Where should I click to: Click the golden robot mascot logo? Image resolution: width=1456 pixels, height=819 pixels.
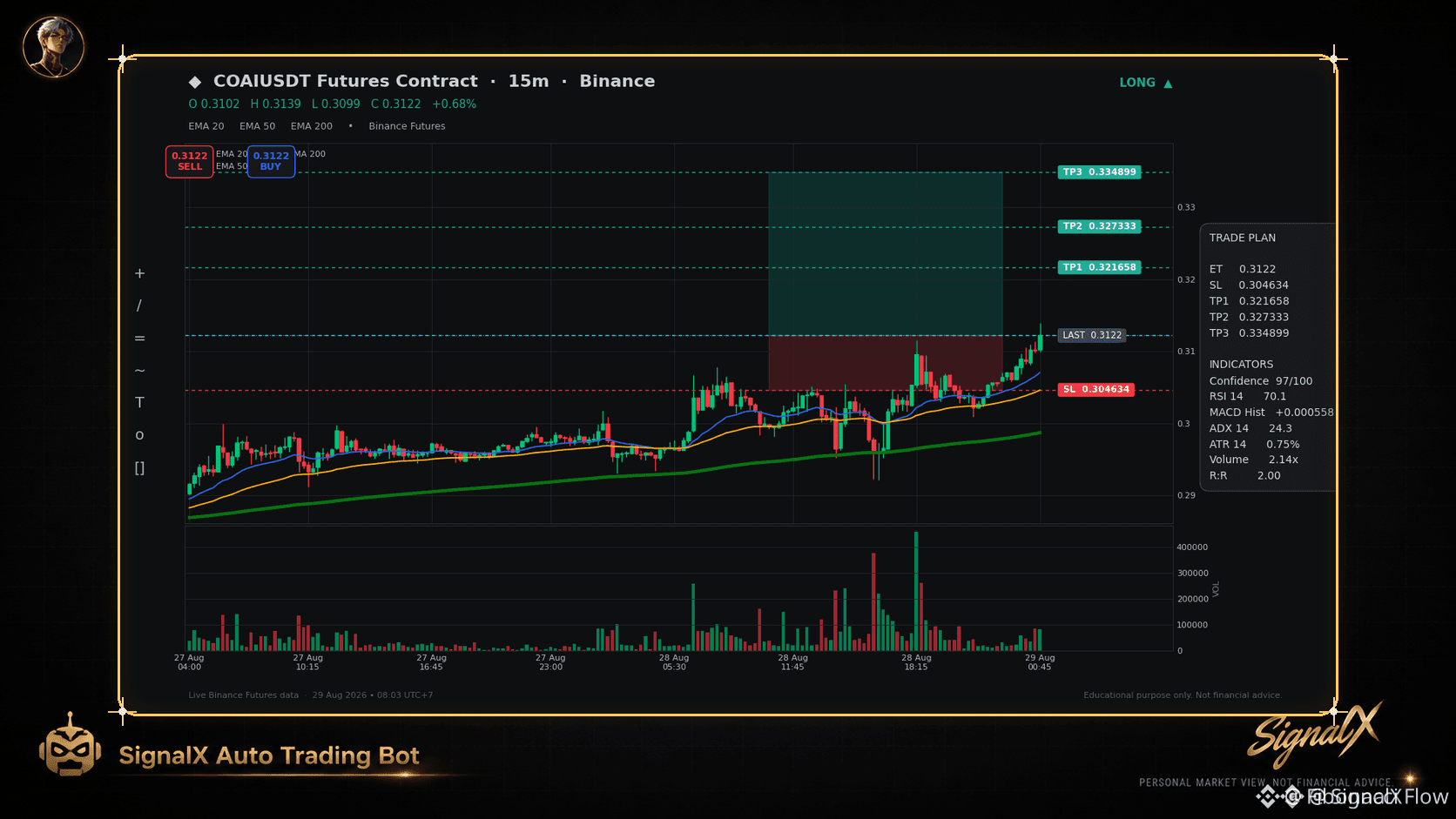70,745
